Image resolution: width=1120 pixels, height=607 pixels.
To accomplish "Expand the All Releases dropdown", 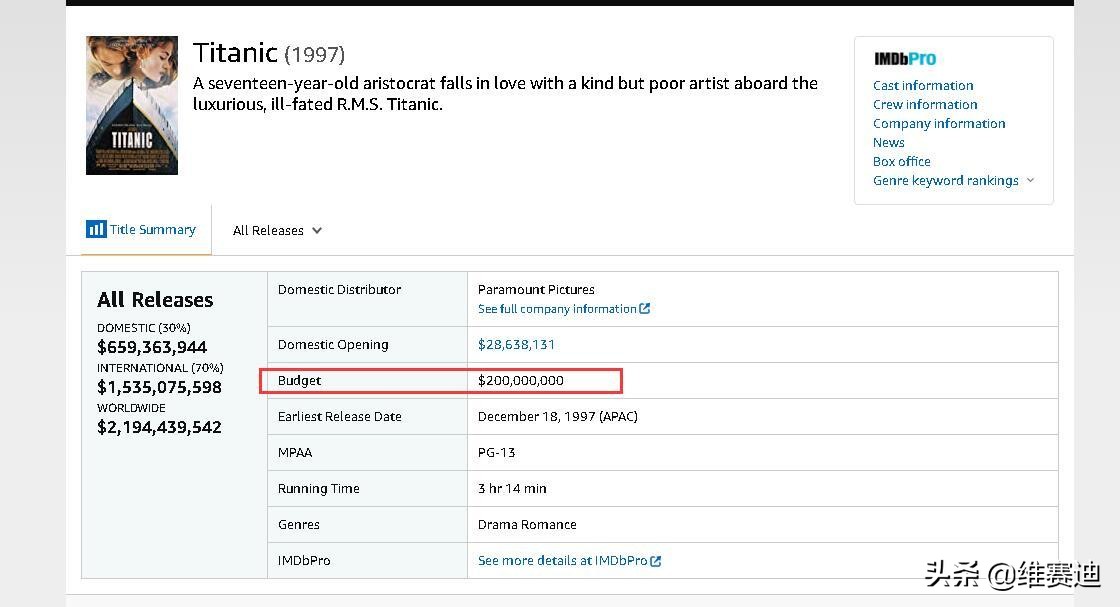I will [x=277, y=230].
